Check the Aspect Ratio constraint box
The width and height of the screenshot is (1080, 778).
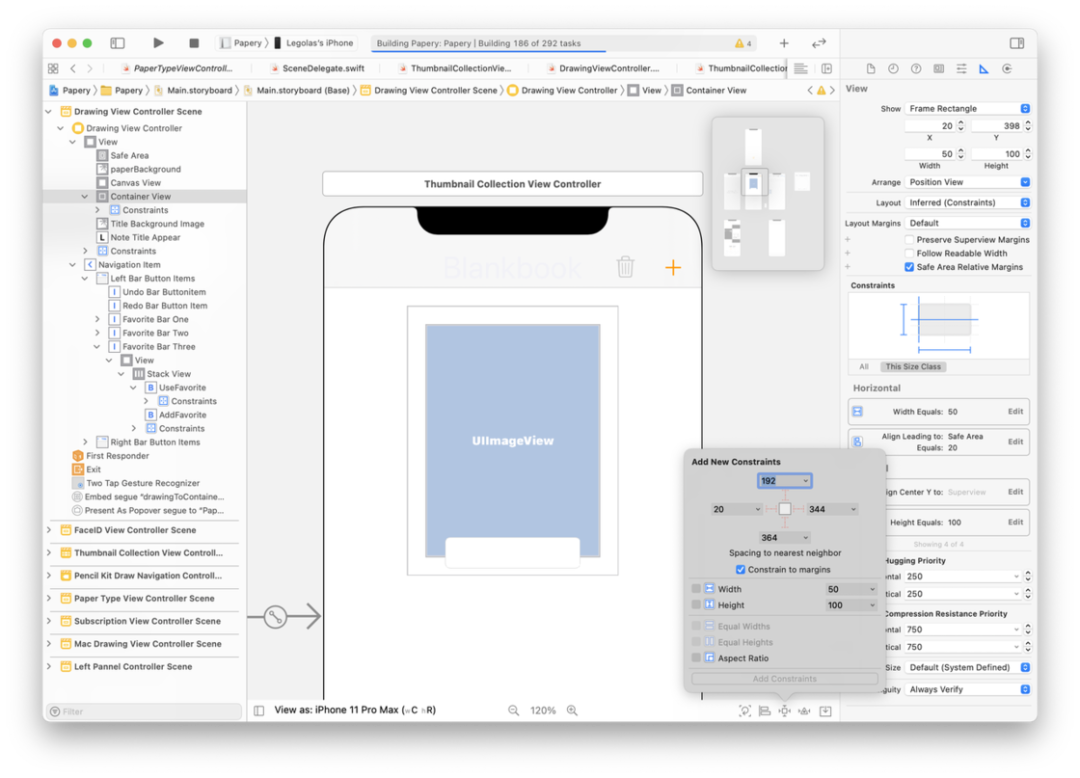pyautogui.click(x=696, y=658)
